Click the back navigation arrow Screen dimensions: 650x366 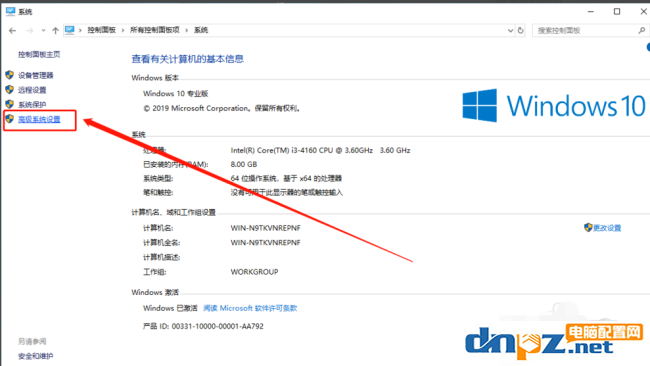[12, 30]
